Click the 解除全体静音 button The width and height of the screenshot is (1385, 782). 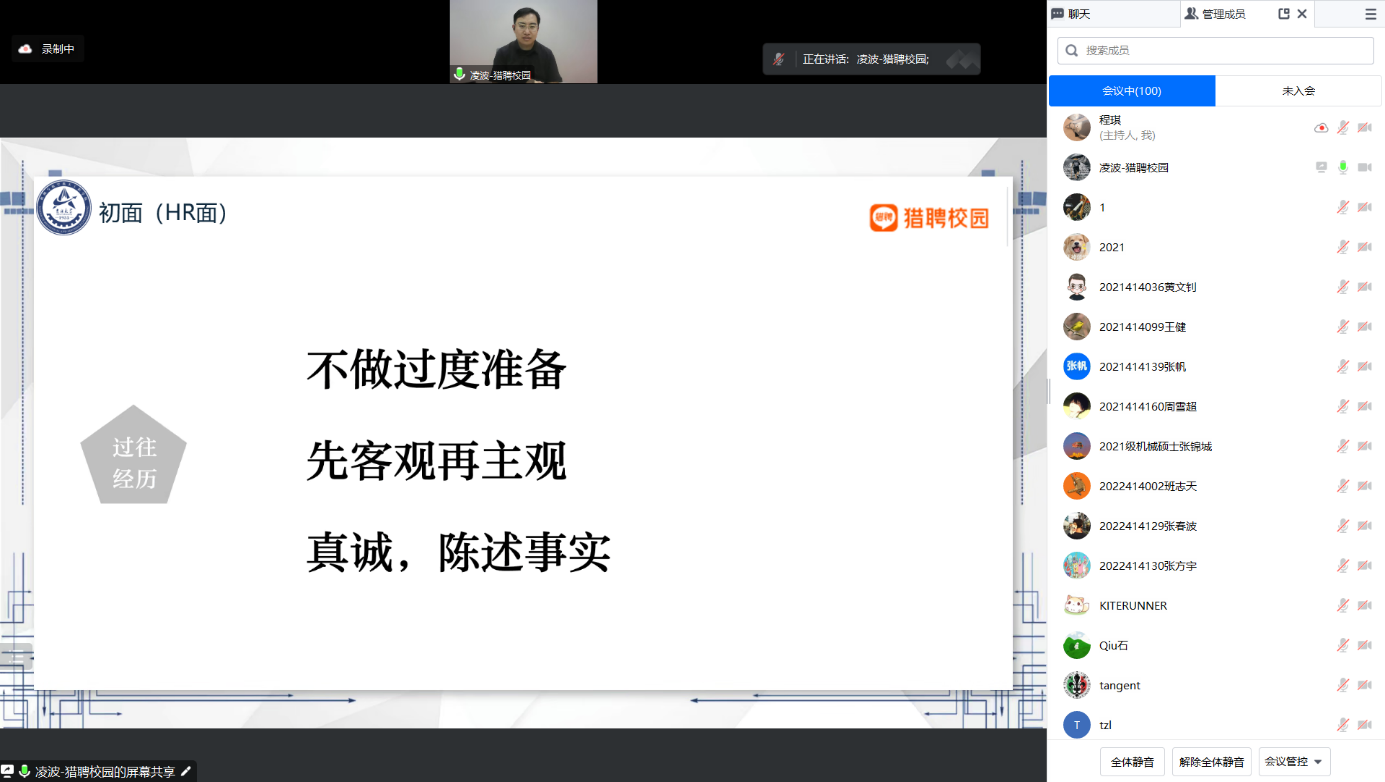pyautogui.click(x=1211, y=762)
